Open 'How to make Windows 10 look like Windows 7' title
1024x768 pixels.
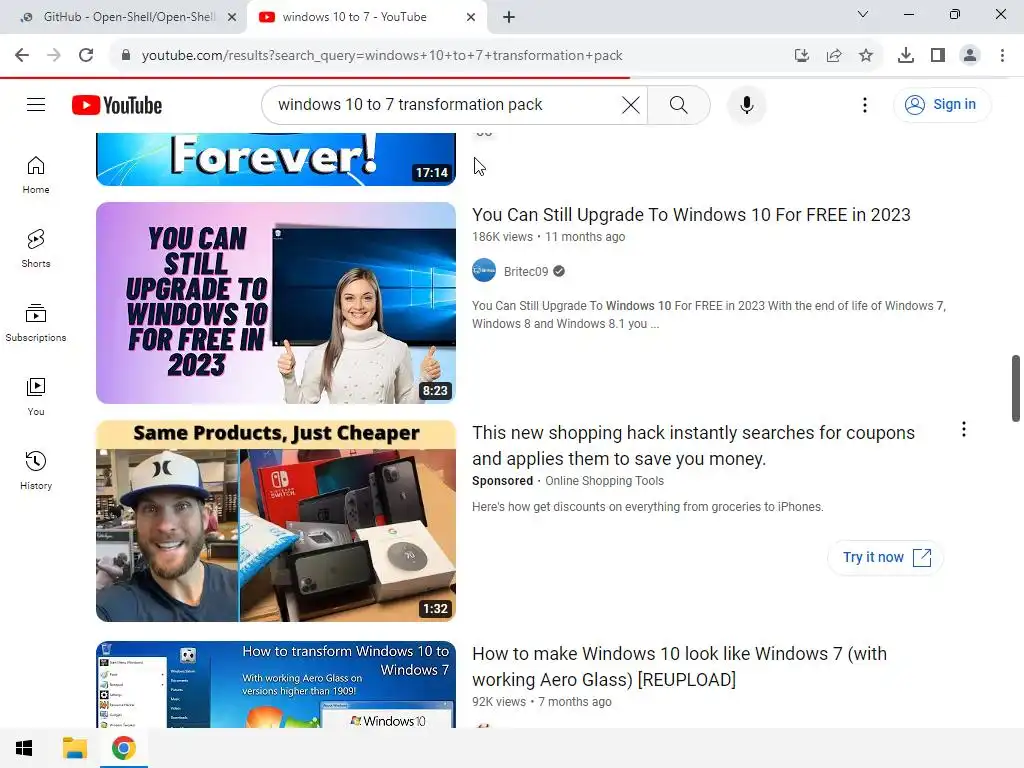(x=679, y=666)
